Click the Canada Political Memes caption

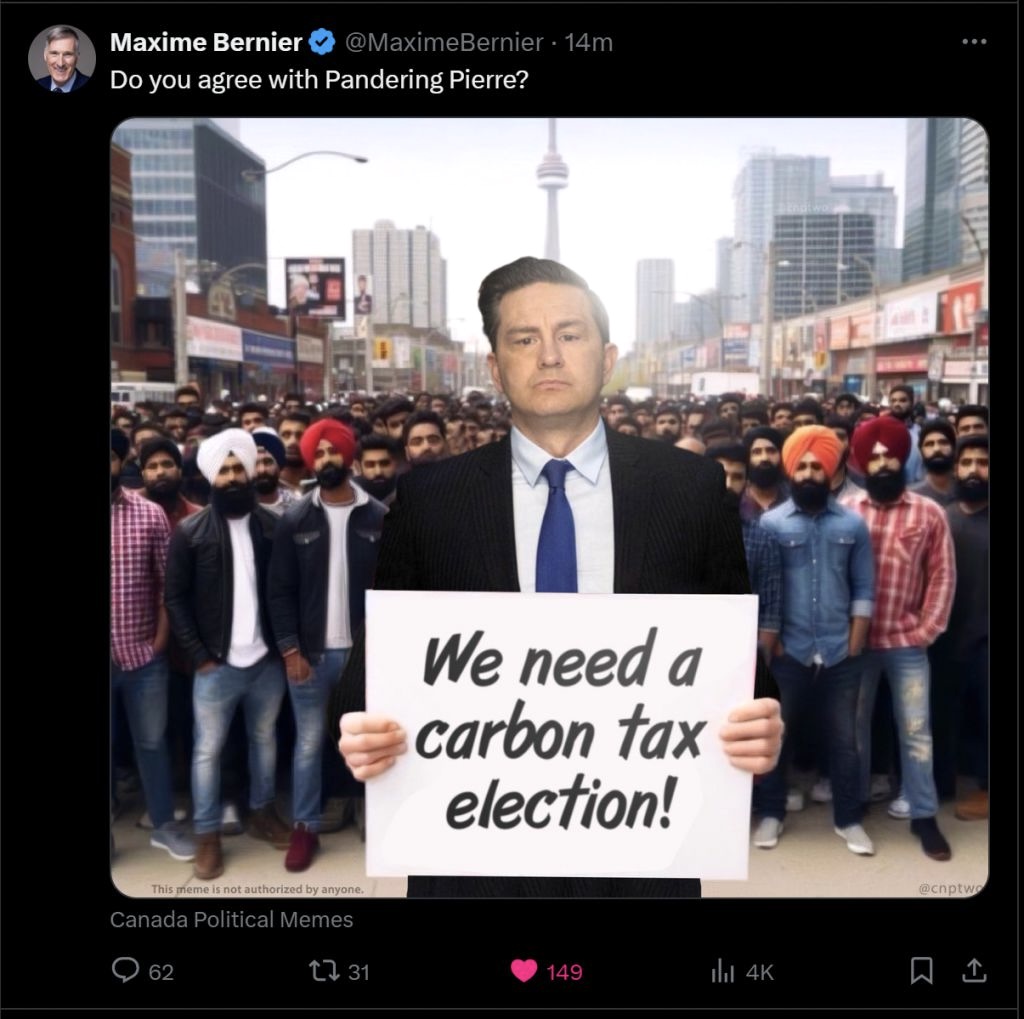click(231, 920)
